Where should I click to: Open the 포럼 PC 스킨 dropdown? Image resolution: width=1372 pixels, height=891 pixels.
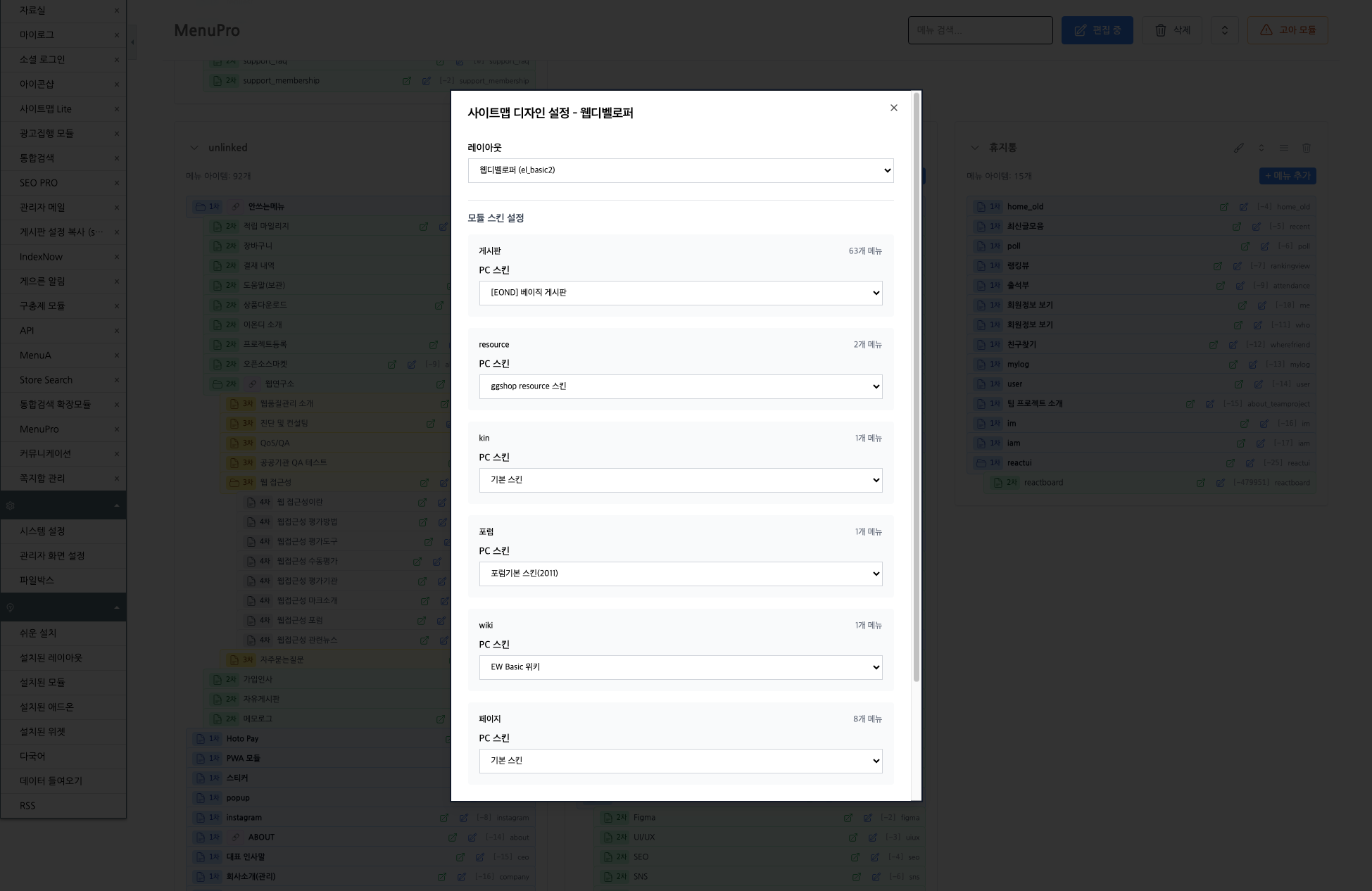tap(681, 574)
